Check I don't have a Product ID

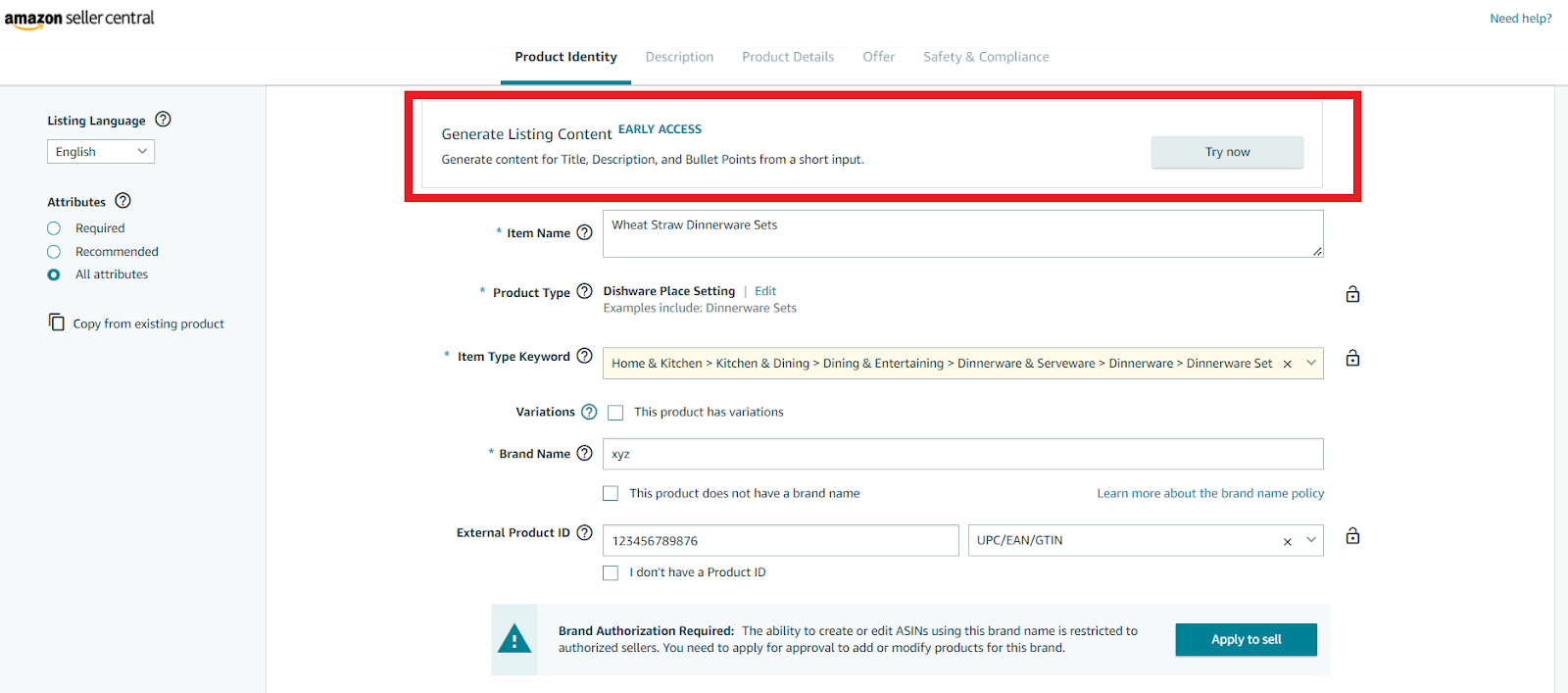pos(611,572)
